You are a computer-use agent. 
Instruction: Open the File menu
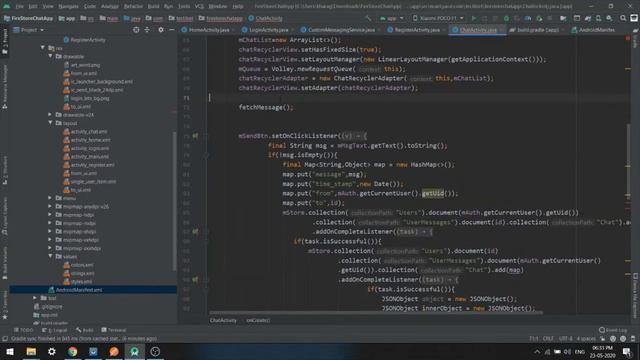point(20,7)
